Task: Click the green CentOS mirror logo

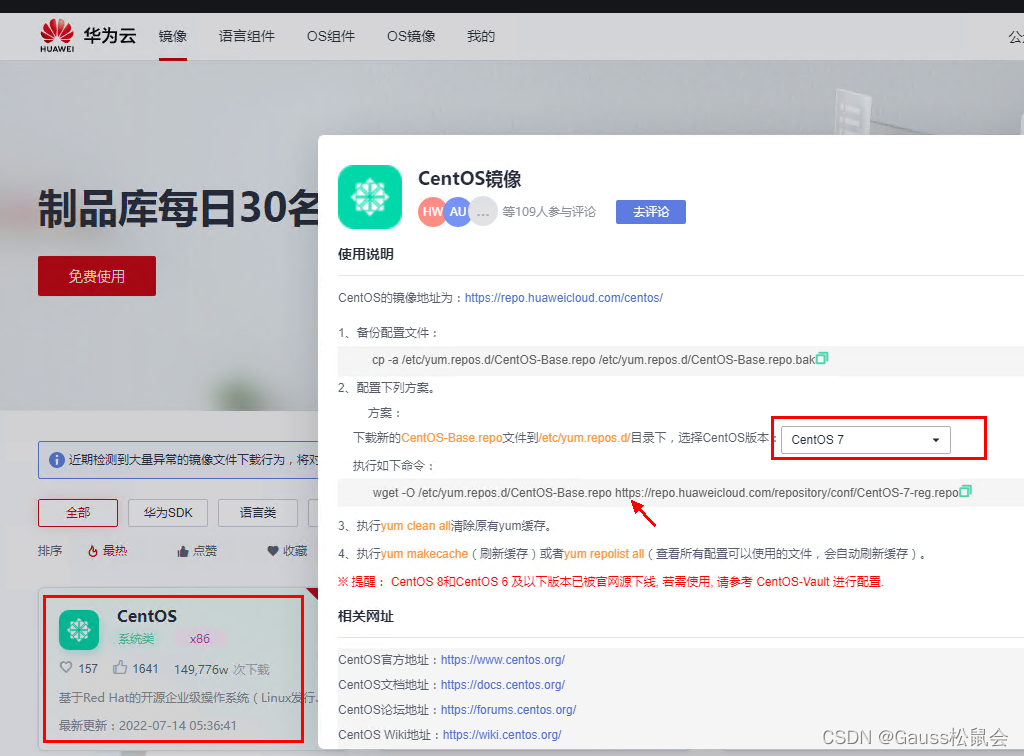Action: point(370,197)
